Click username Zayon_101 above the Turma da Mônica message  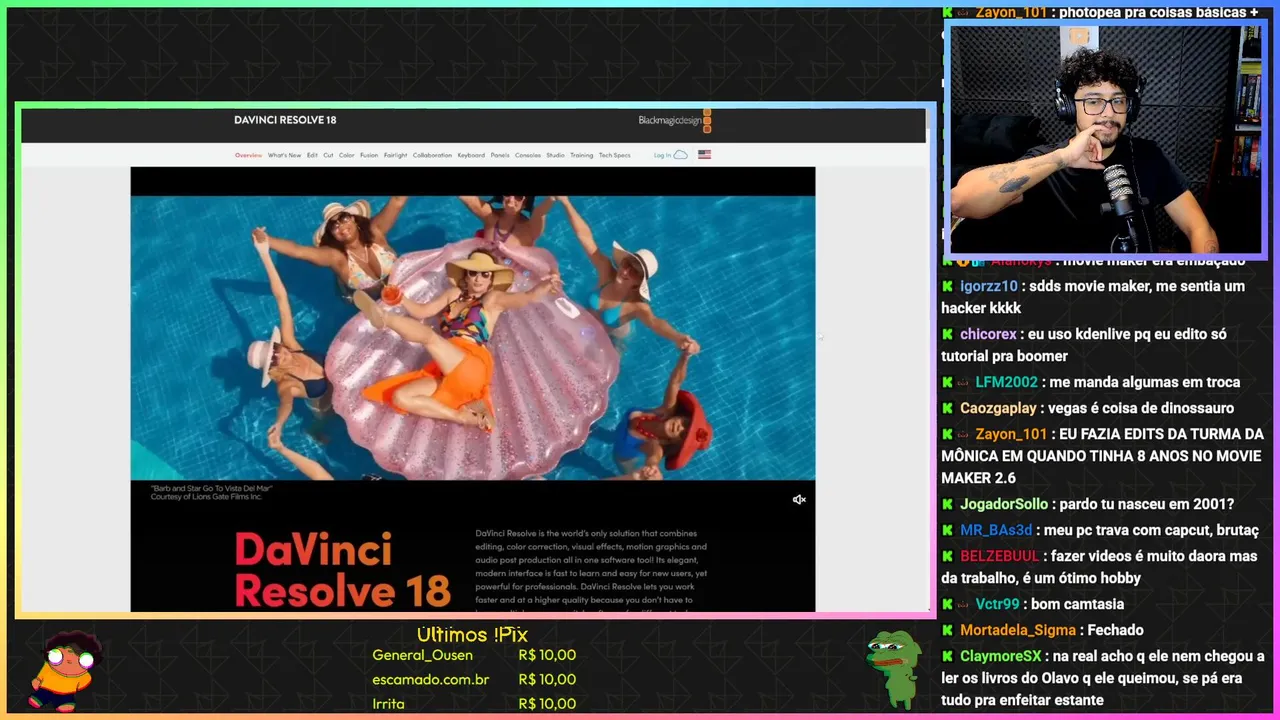[x=1011, y=434]
